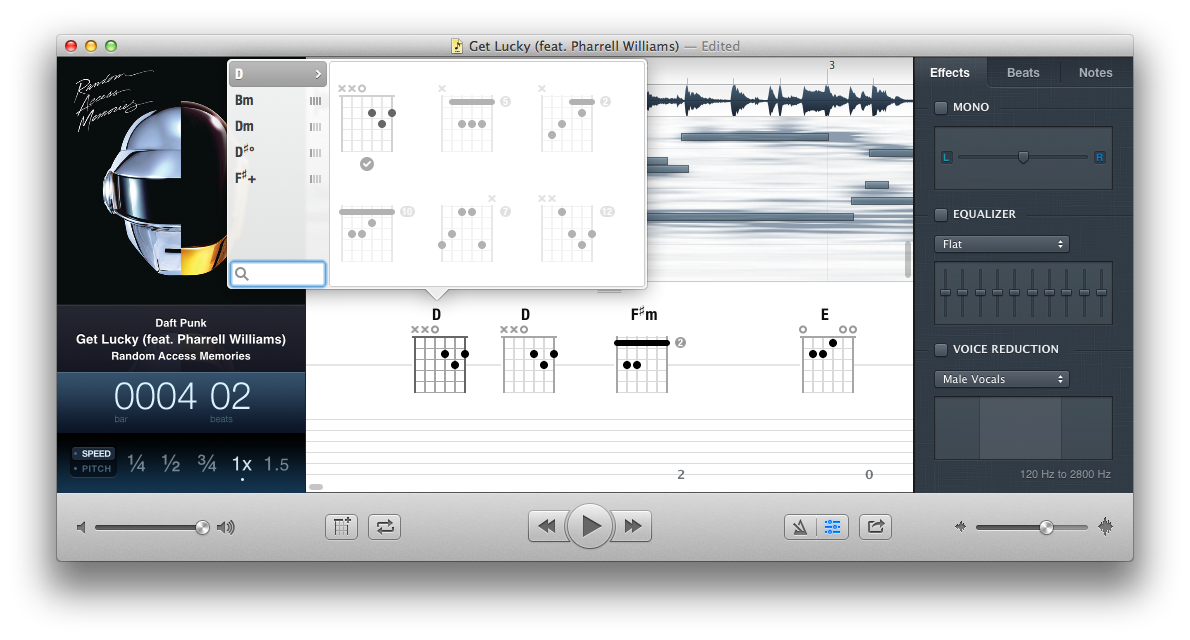Viewport: 1190px width, 640px height.
Task: Set playback speed to 1.5
Action: (x=276, y=464)
